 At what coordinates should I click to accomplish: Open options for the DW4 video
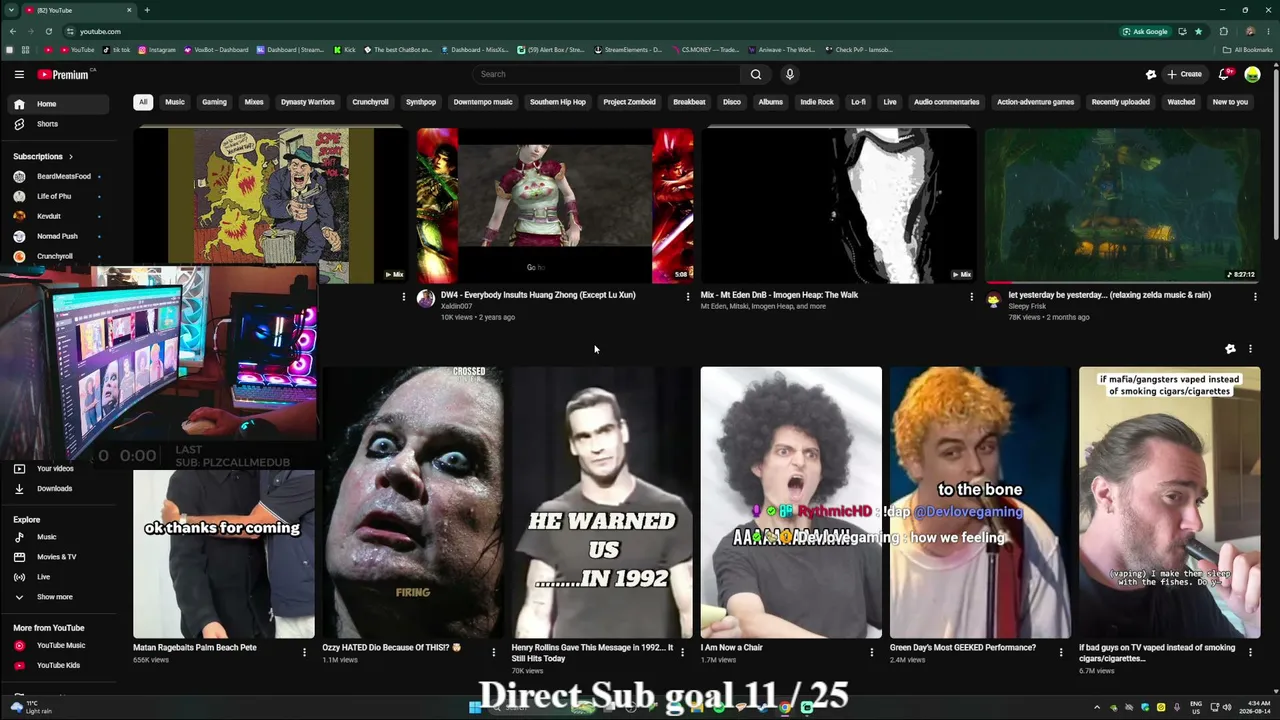click(687, 296)
